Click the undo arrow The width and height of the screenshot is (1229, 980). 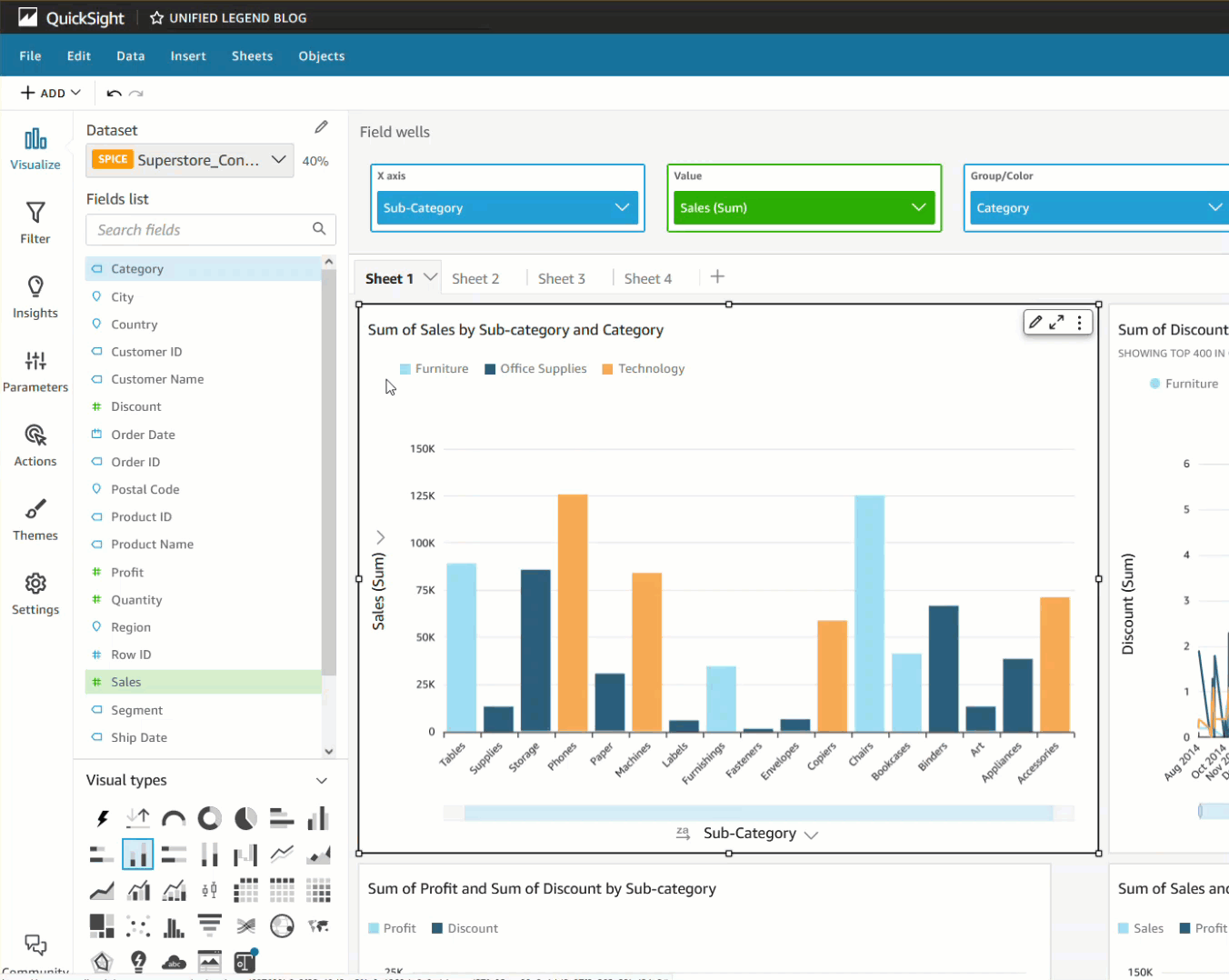pyautogui.click(x=114, y=93)
